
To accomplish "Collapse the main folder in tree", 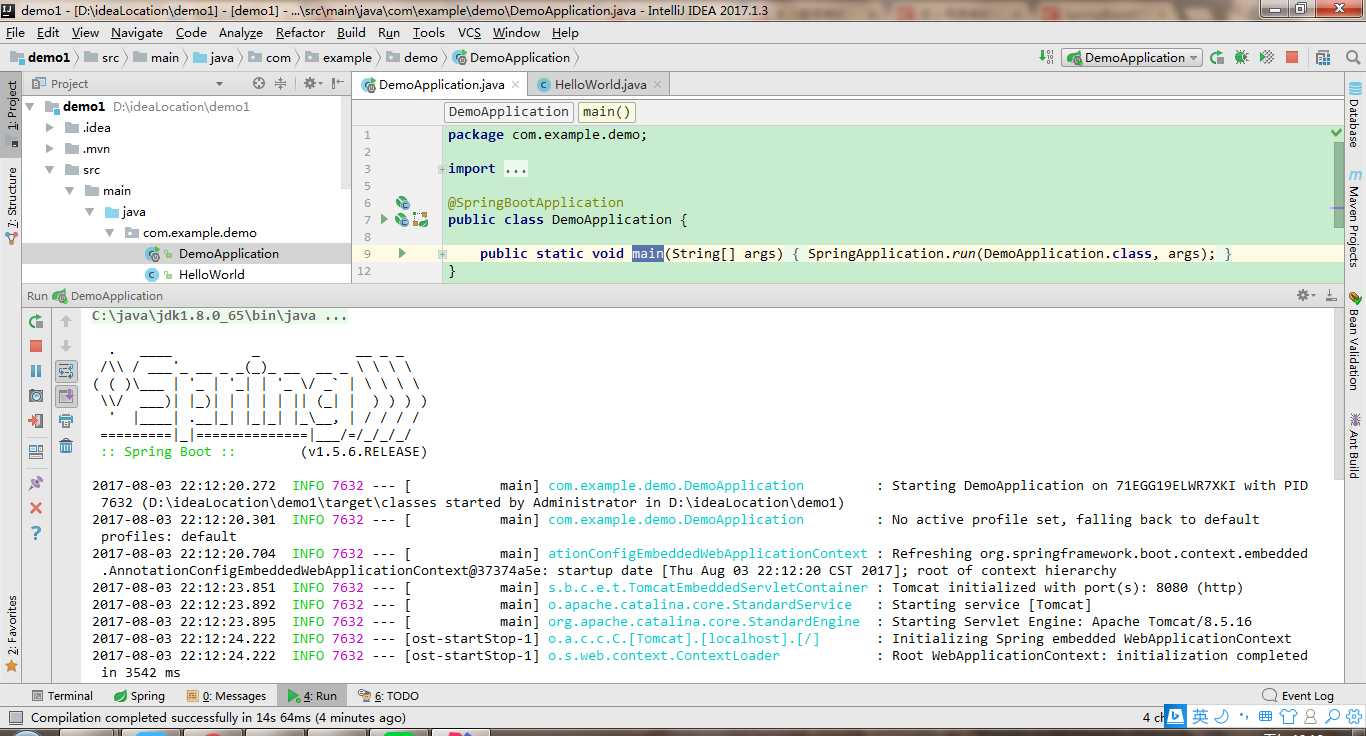I will pyautogui.click(x=70, y=191).
